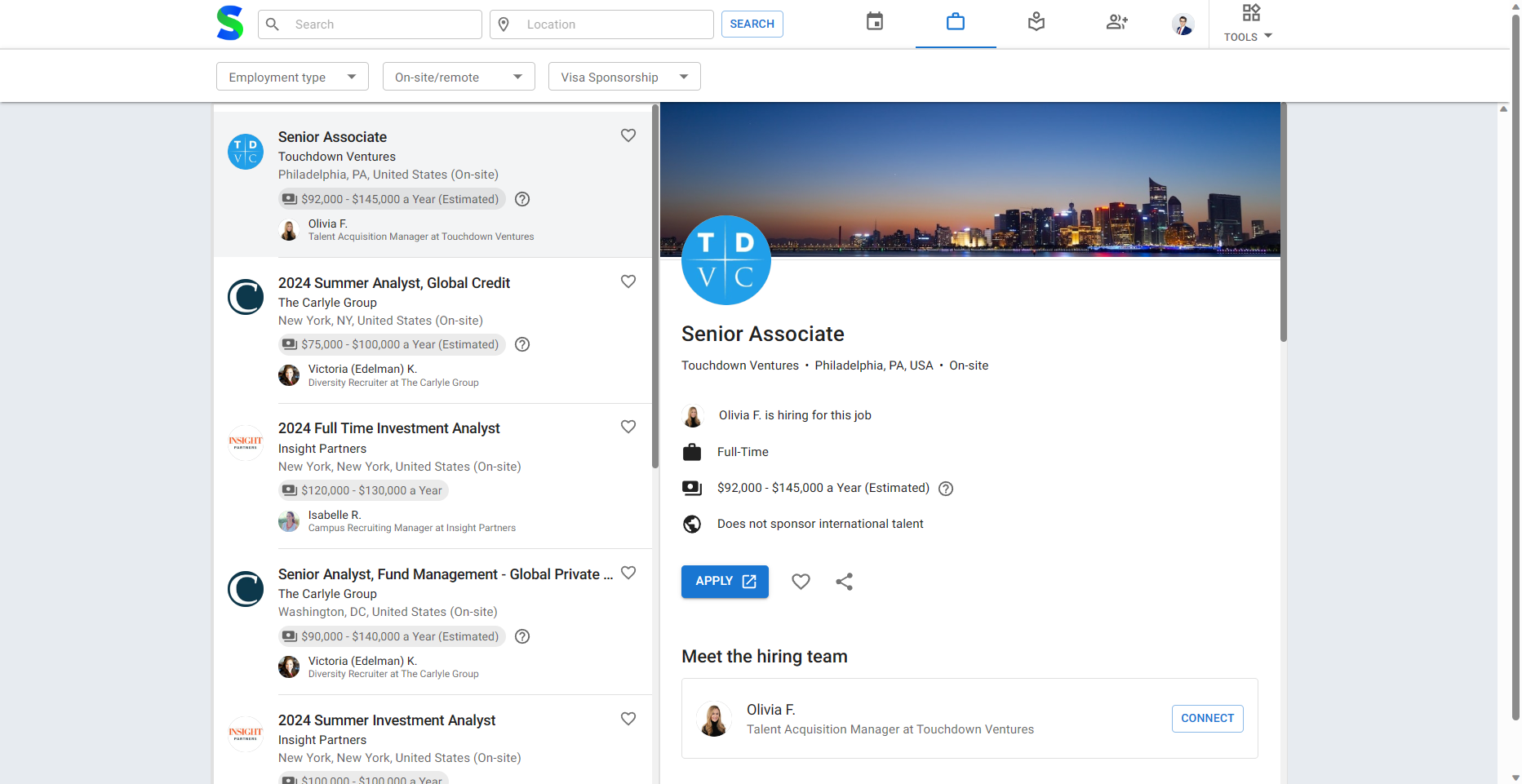
Task: Click the large TDVC company logo in detail
Action: pos(726,260)
